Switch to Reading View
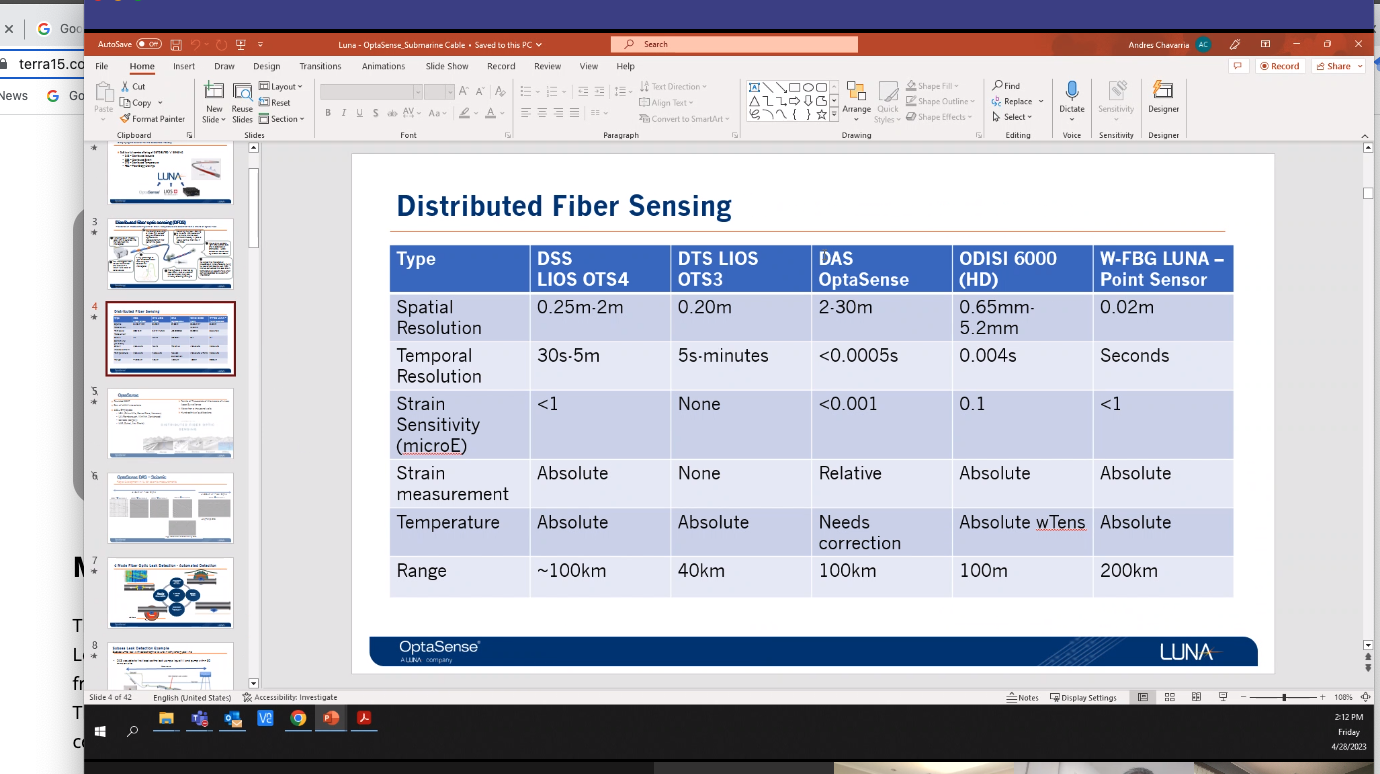The height and width of the screenshot is (774, 1380). pyautogui.click(x=1196, y=697)
